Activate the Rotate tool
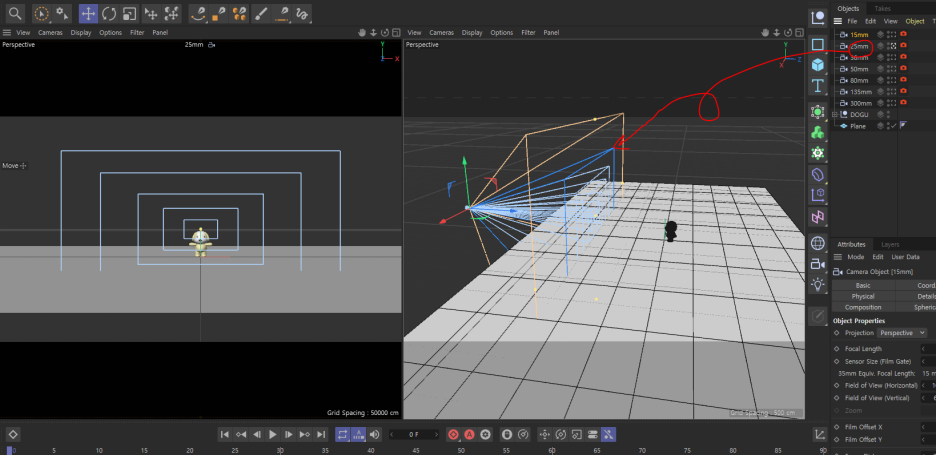 [109, 13]
